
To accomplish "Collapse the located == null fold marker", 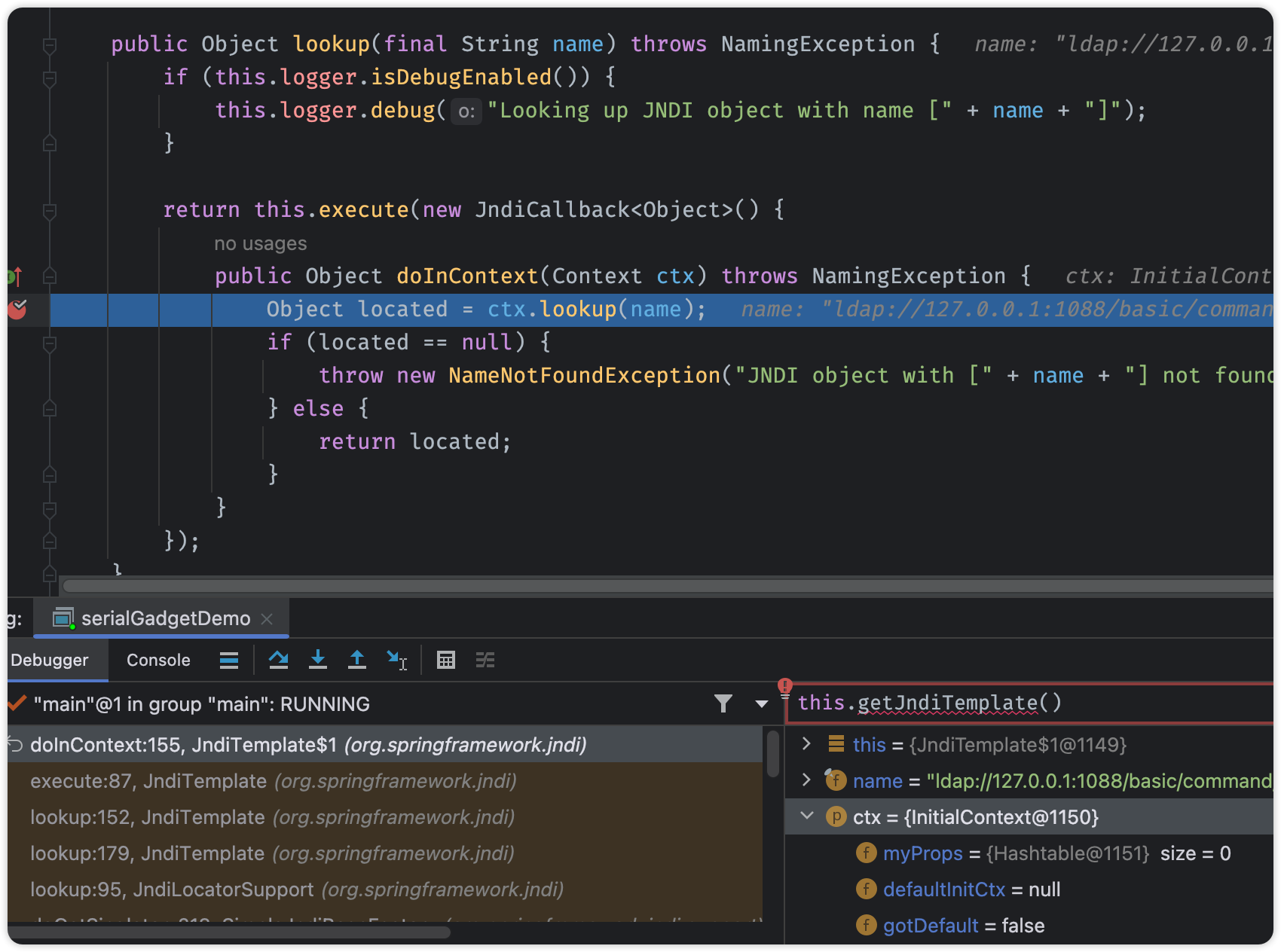I will tap(50, 343).
